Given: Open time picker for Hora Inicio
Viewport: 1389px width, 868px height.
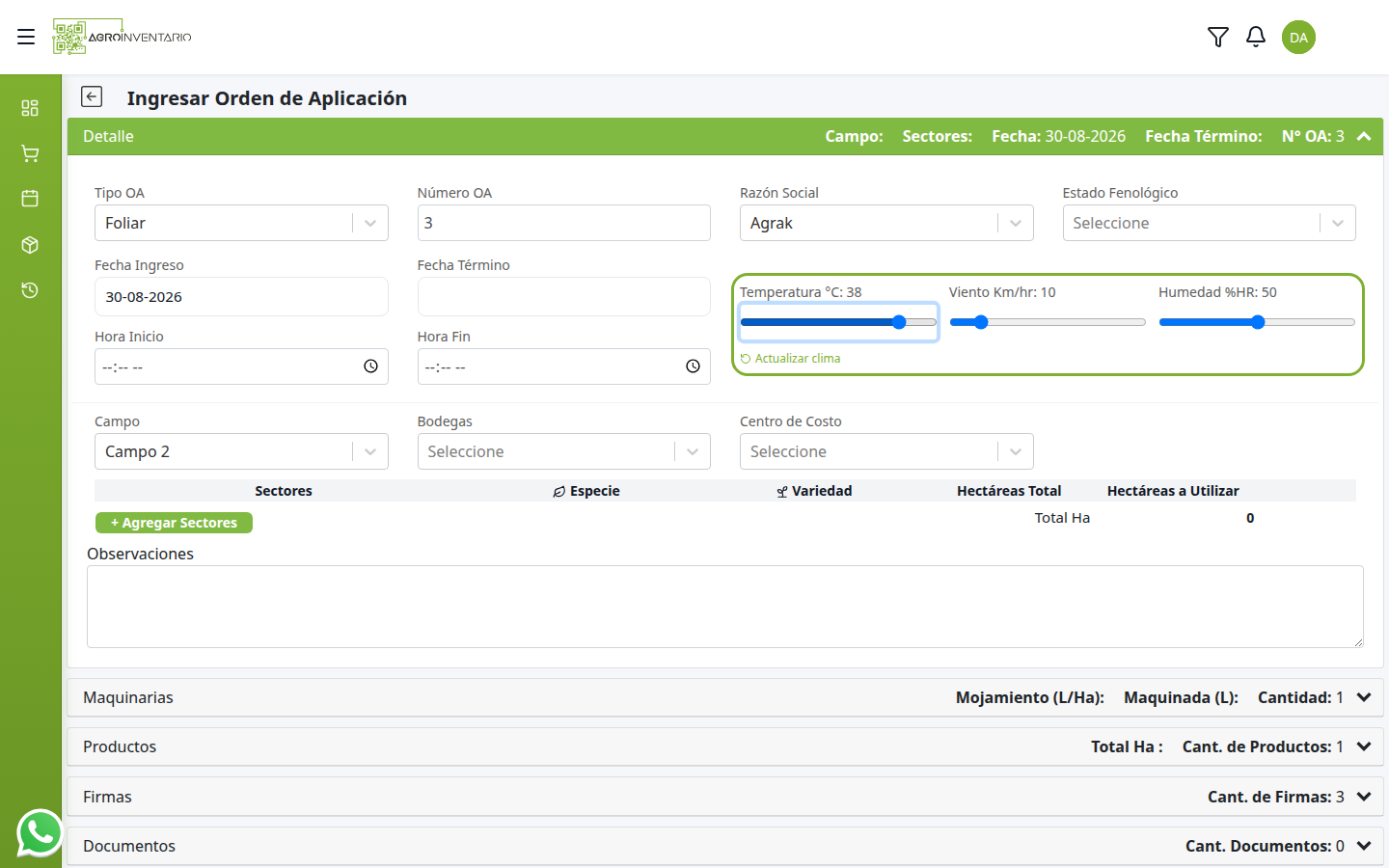Looking at the screenshot, I should click(370, 366).
